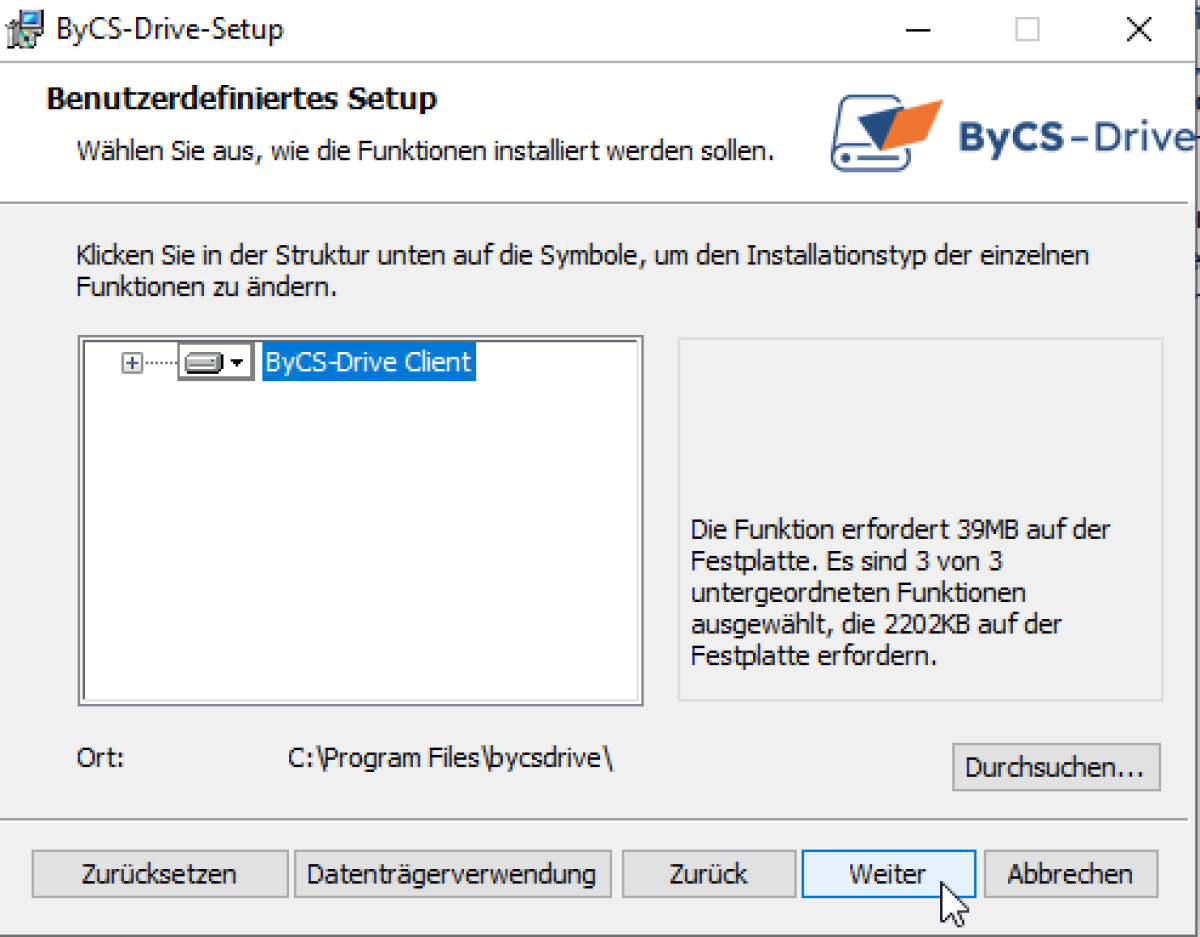
Task: Close the ByCS-Drive-Setup window
Action: pyautogui.click(x=1138, y=30)
